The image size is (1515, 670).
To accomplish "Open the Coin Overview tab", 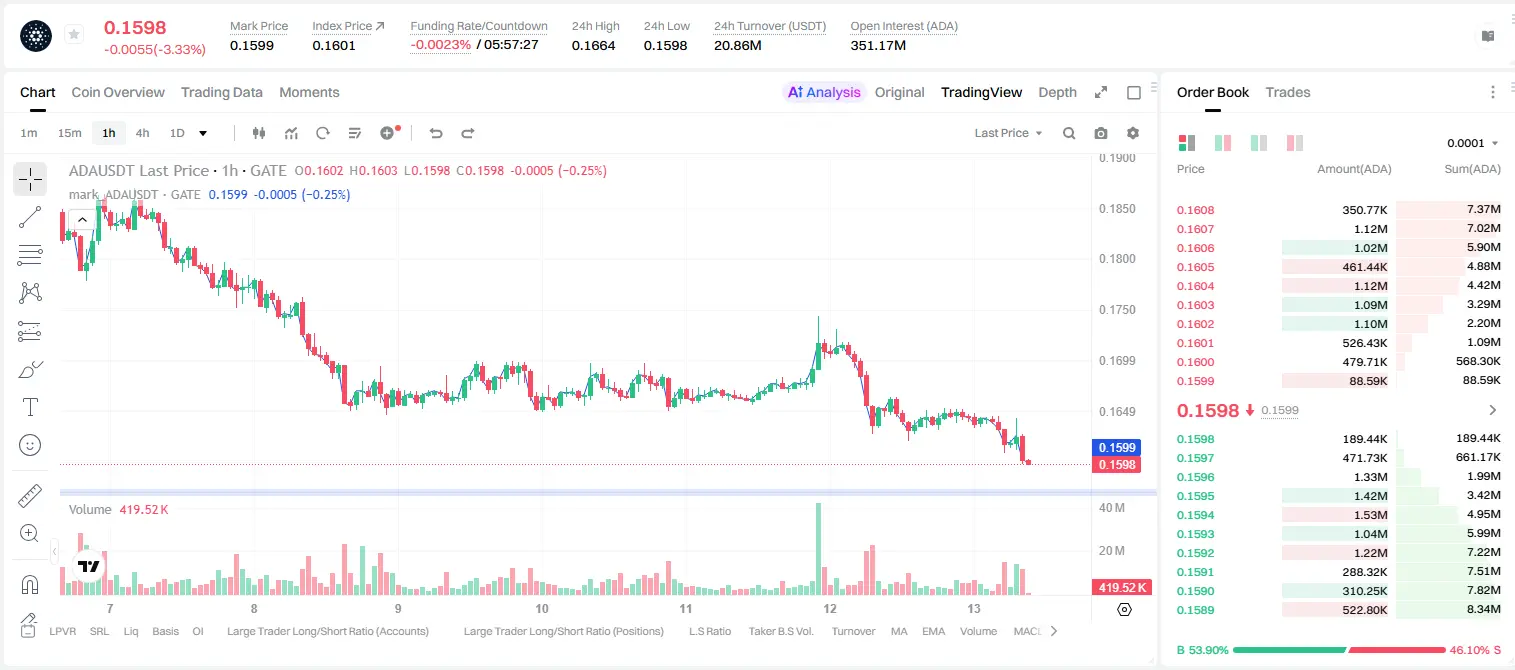I will (x=118, y=92).
